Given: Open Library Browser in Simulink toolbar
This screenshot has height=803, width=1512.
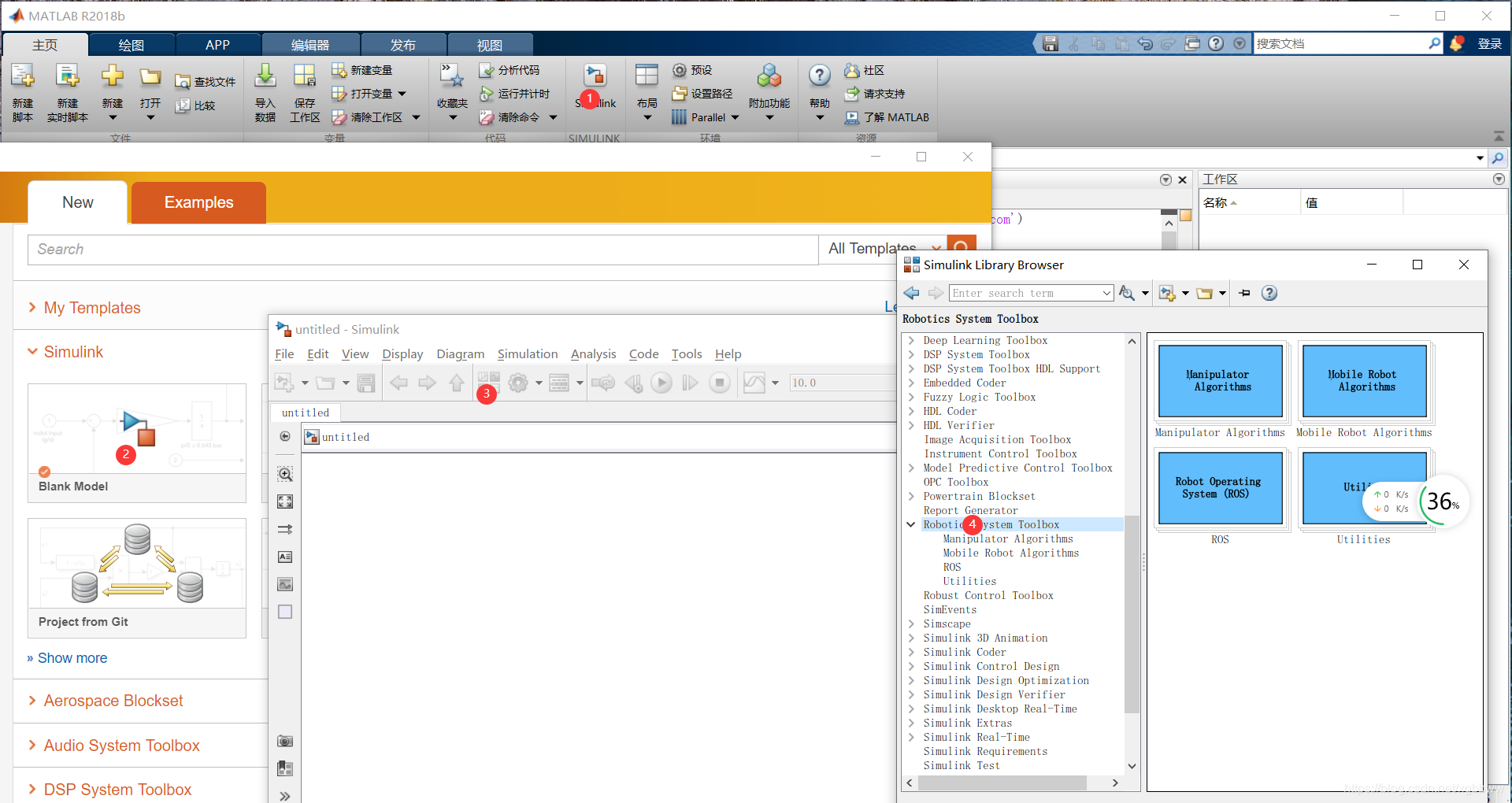Looking at the screenshot, I should pos(489,382).
